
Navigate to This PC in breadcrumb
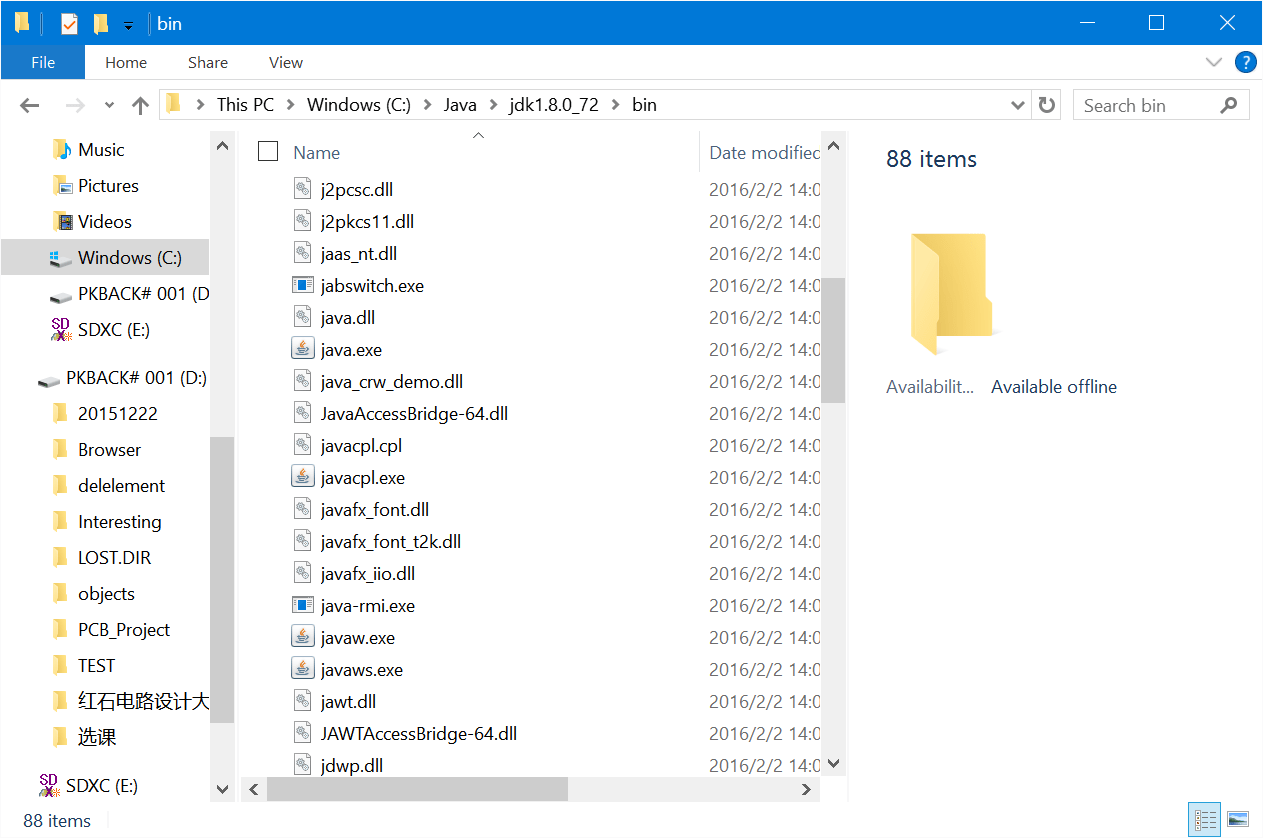click(x=245, y=105)
